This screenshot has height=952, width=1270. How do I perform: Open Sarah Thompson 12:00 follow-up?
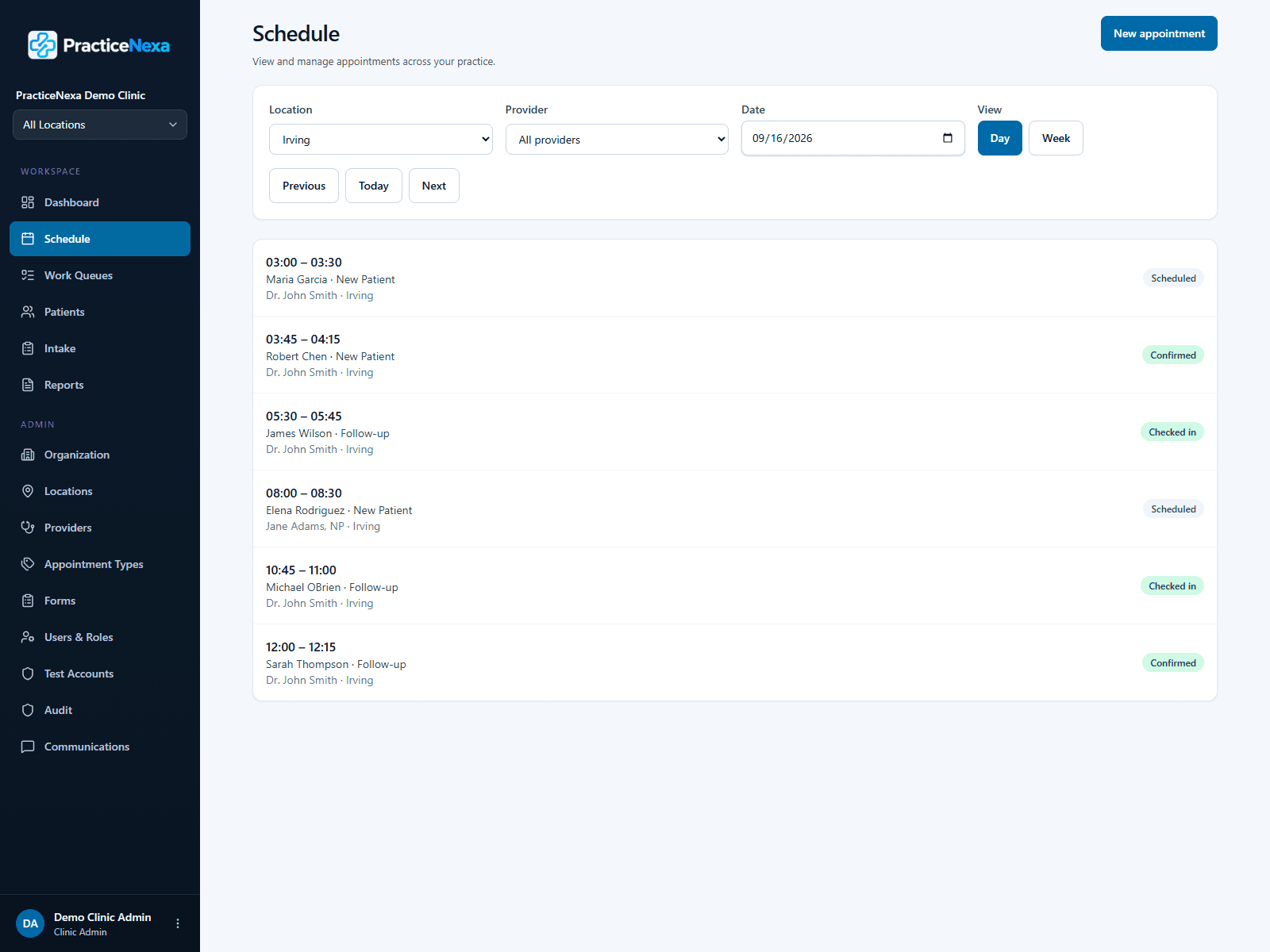click(735, 663)
